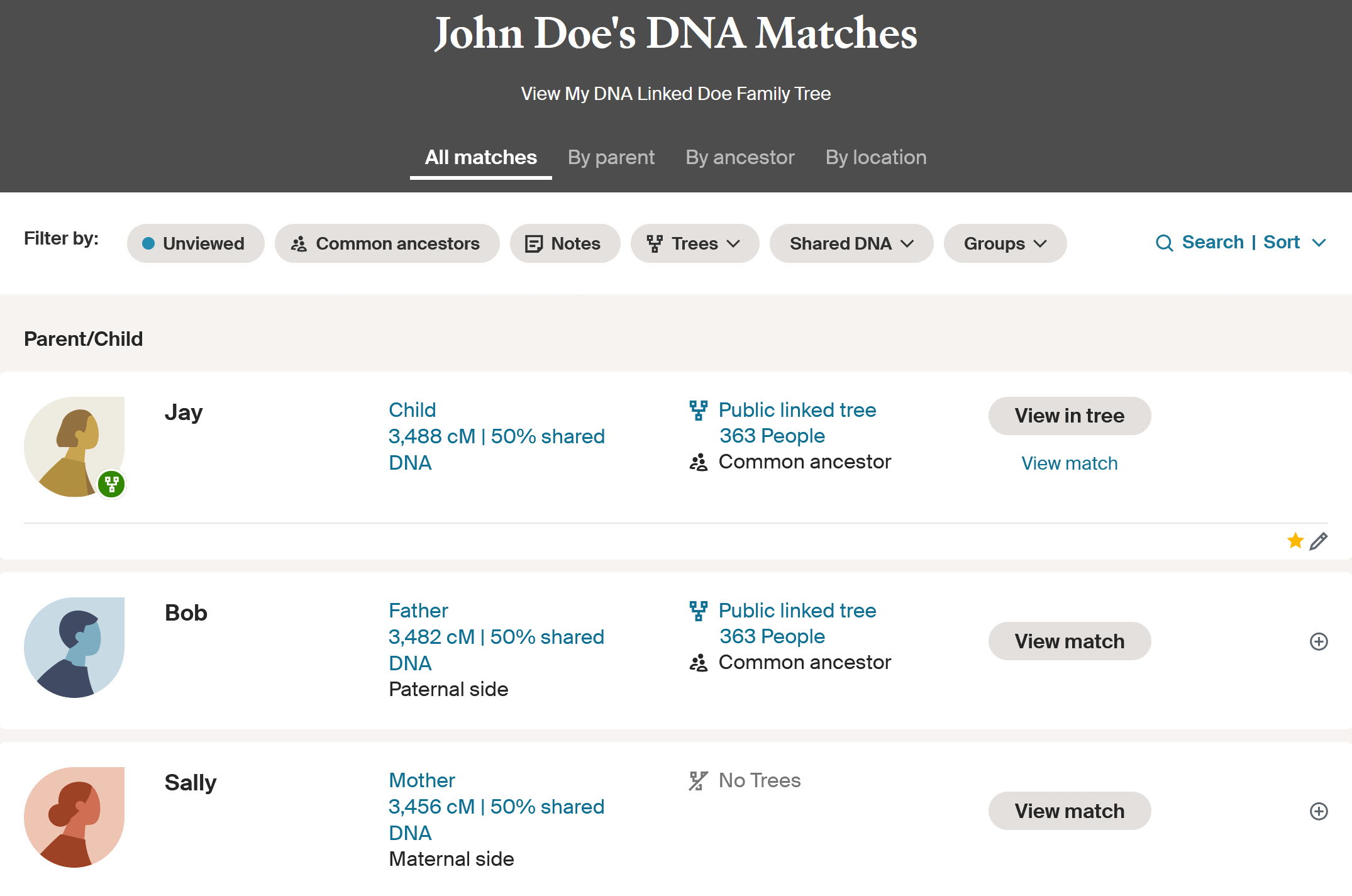Add Sally to a group via plus icon
Image resolution: width=1352 pixels, height=896 pixels.
tap(1319, 811)
